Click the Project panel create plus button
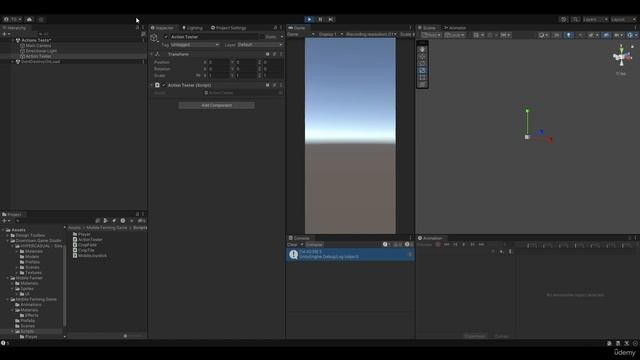 click(6, 221)
